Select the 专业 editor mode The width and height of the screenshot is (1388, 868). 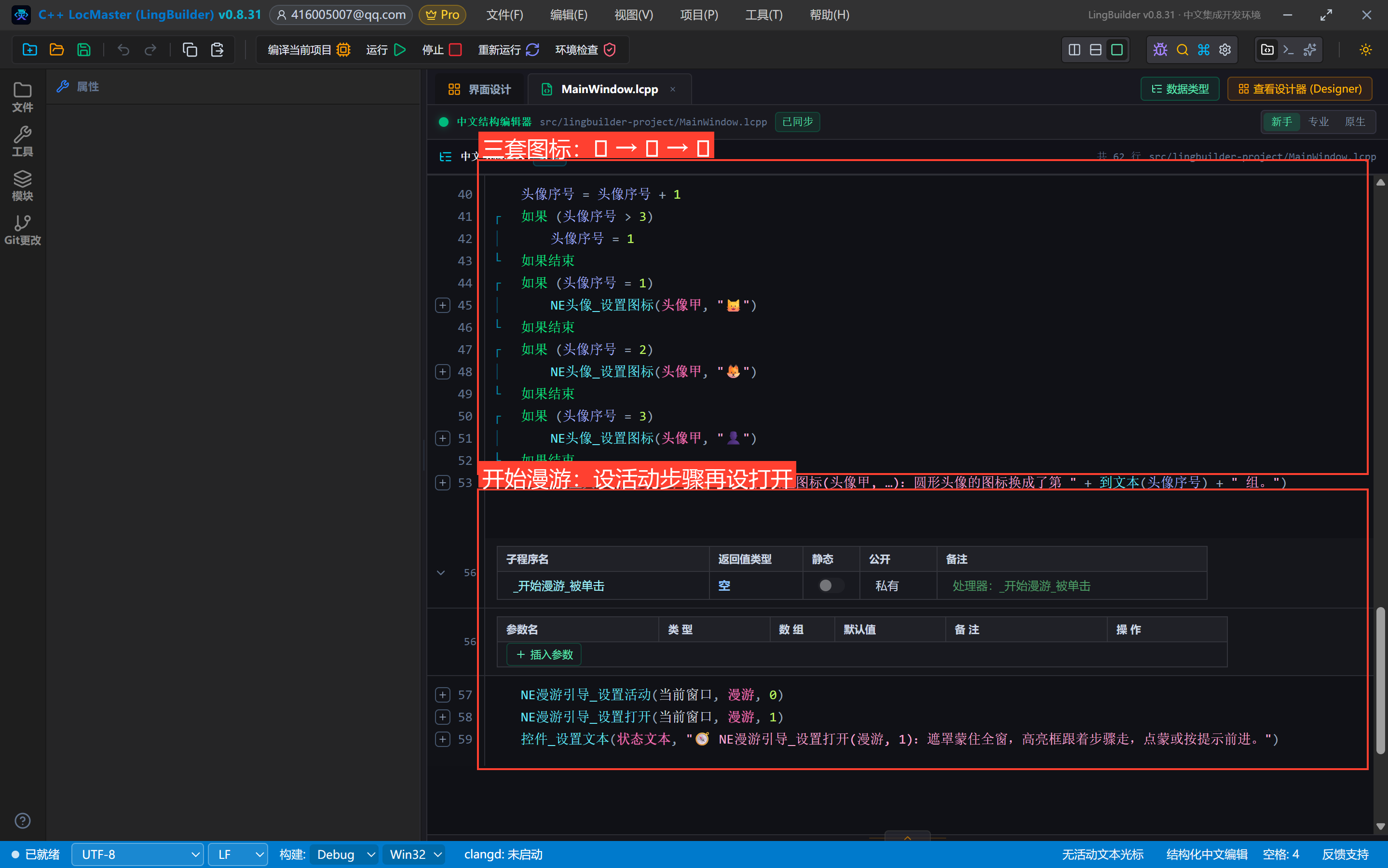1319,122
